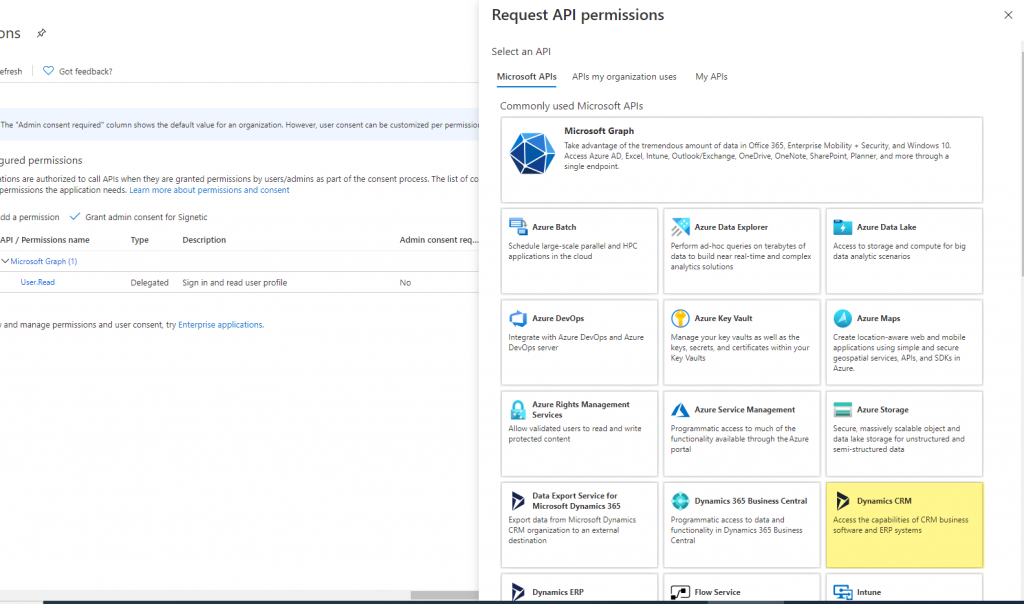Click the Intune icon
This screenshot has width=1024, height=604.
tap(842, 592)
